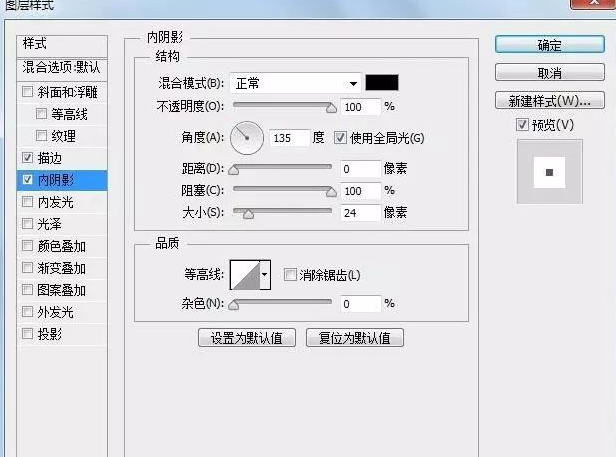Click the black shadow color swatch

tap(382, 83)
